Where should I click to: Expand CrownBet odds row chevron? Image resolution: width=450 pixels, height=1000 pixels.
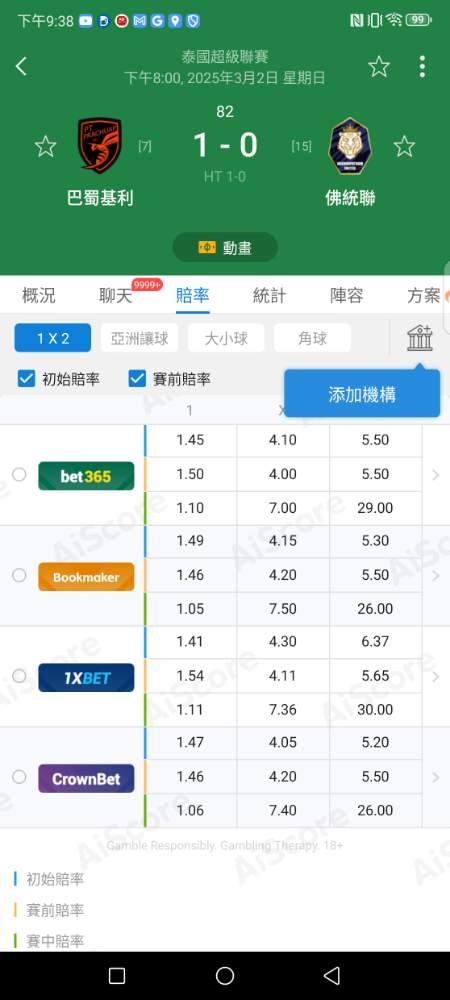(436, 777)
